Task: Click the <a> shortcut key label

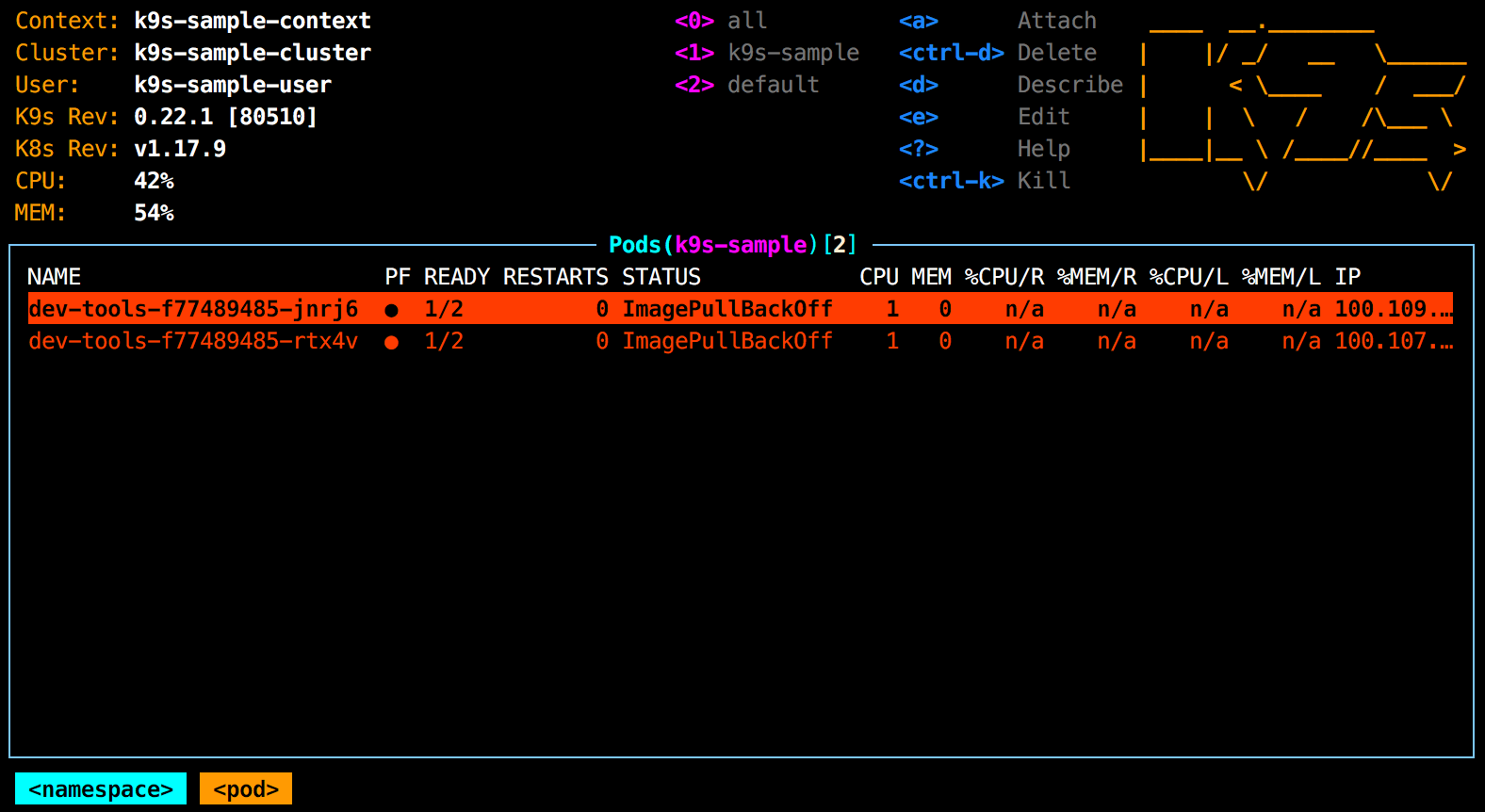Action: pos(919,21)
